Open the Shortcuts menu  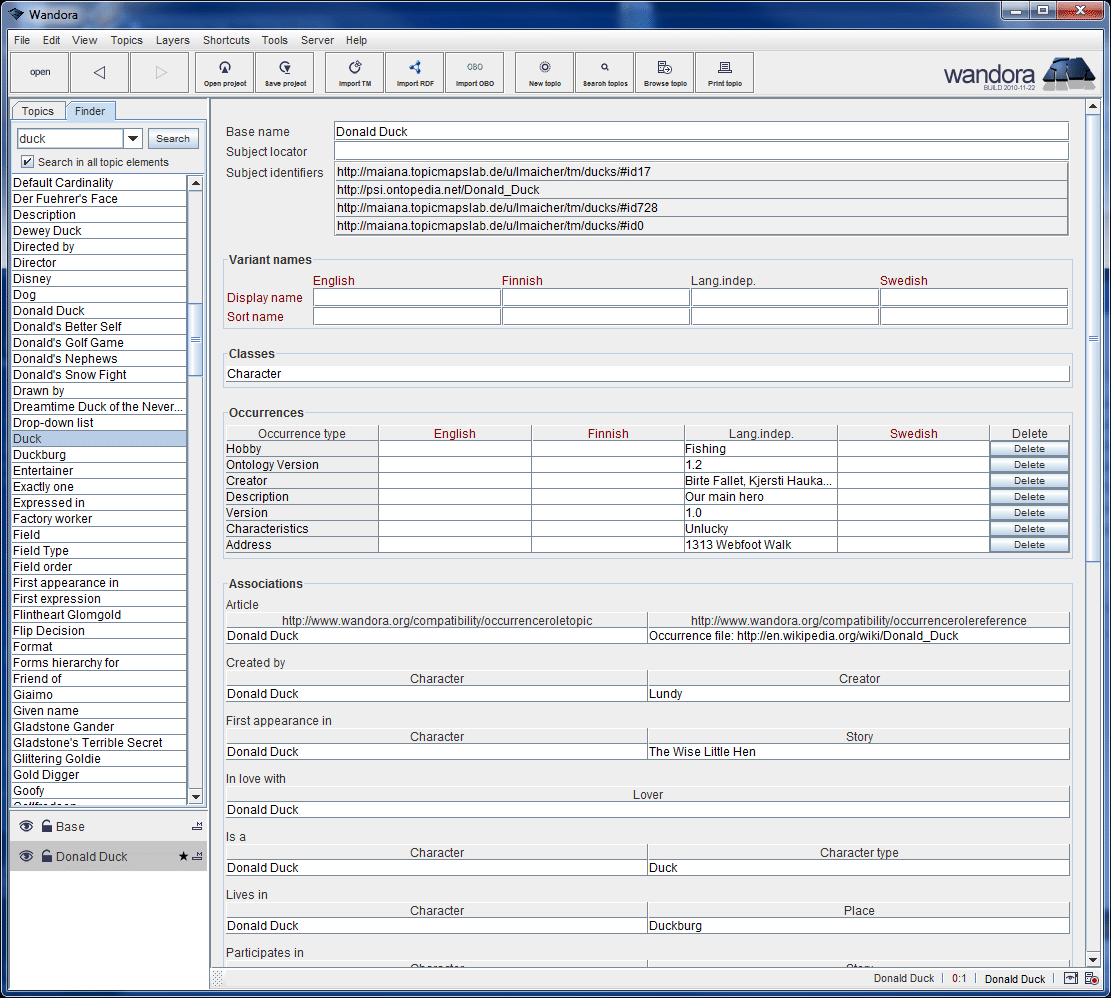coord(226,40)
